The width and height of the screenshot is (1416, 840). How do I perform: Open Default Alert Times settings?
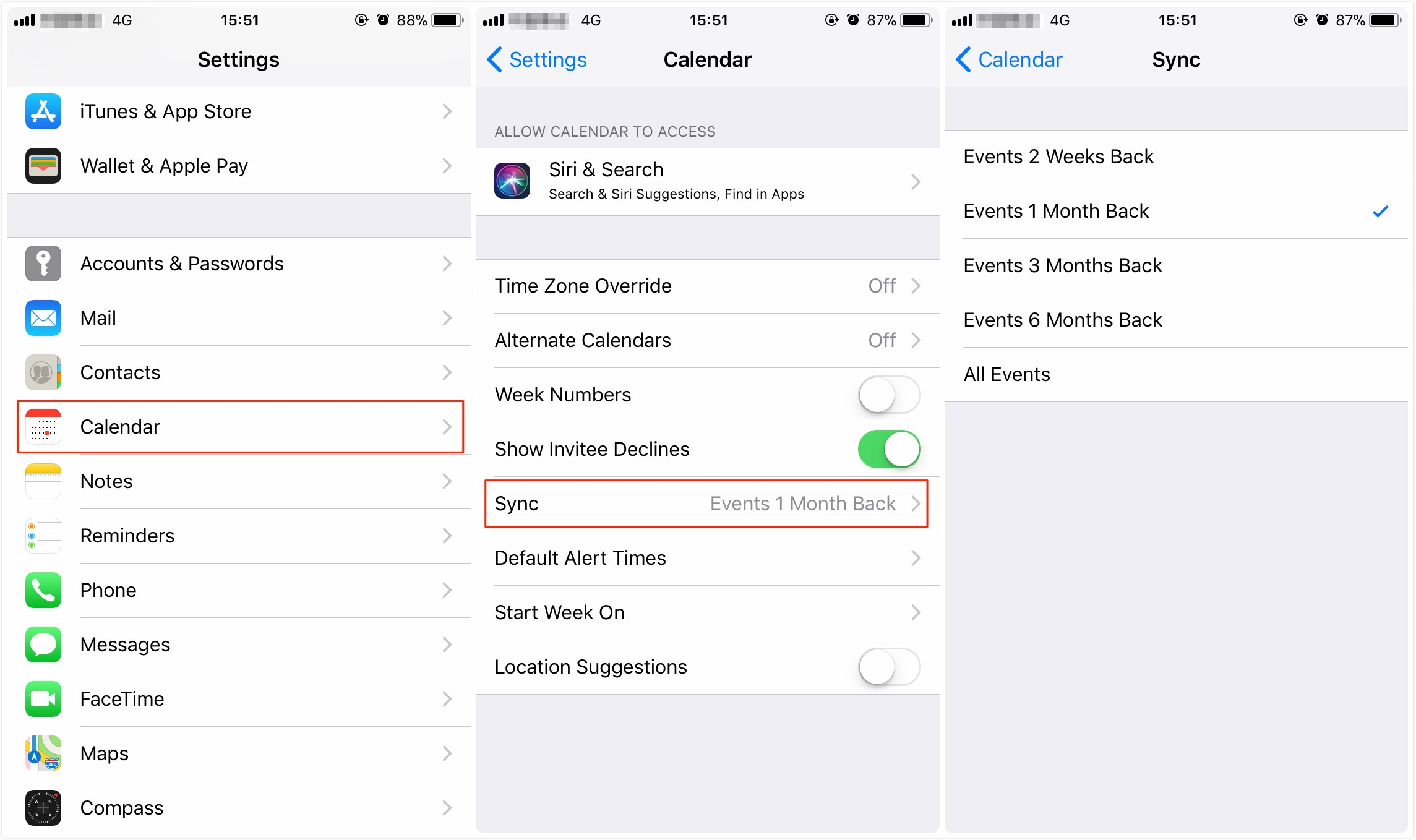pyautogui.click(x=707, y=558)
